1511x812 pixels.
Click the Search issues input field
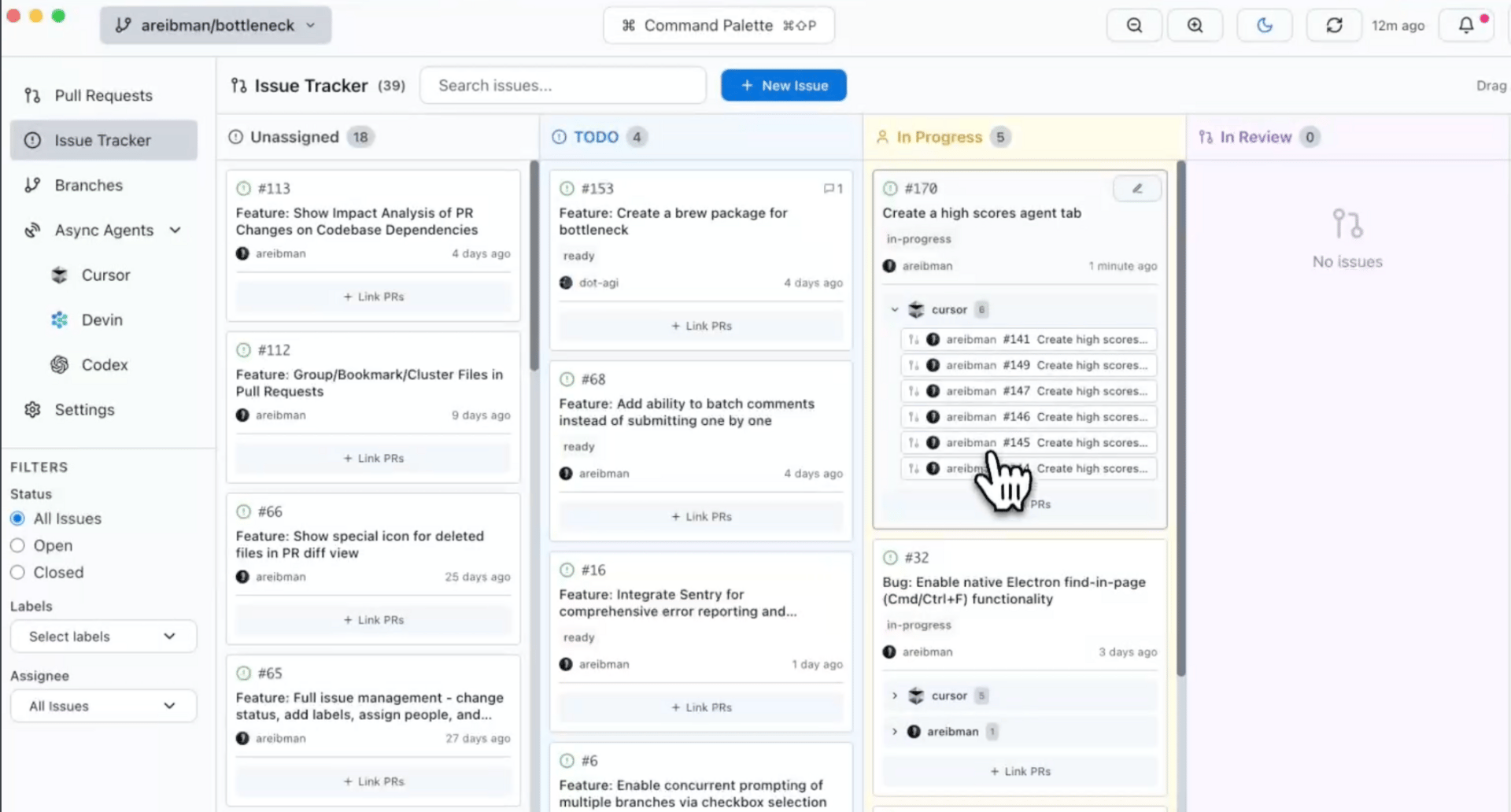pos(563,85)
